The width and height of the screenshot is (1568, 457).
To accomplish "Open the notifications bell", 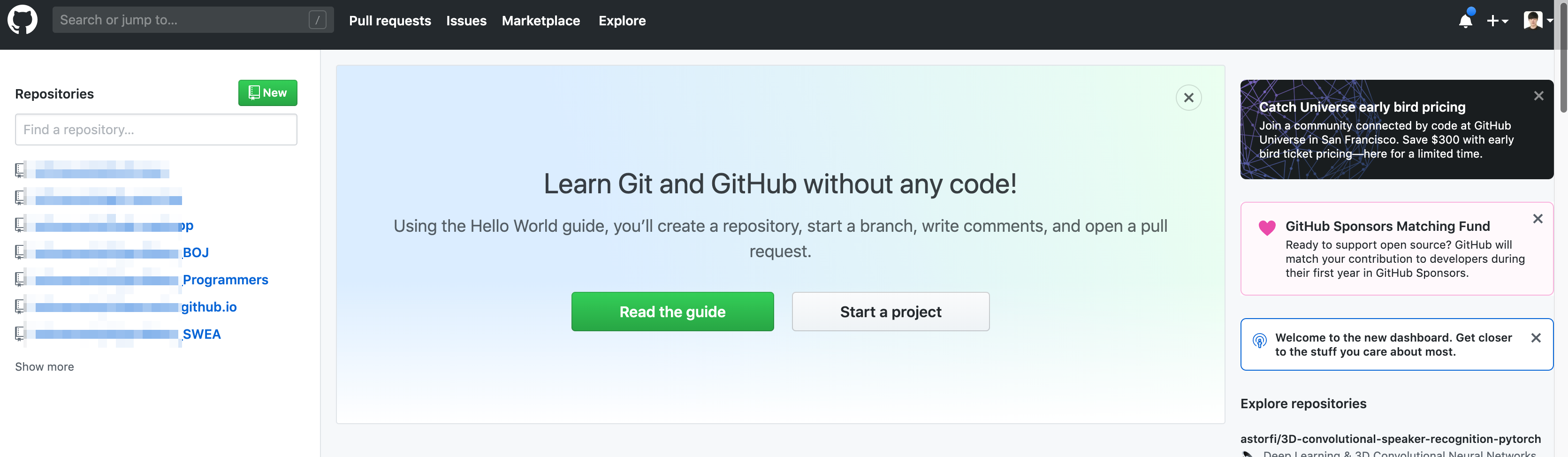I will pos(1466,21).
